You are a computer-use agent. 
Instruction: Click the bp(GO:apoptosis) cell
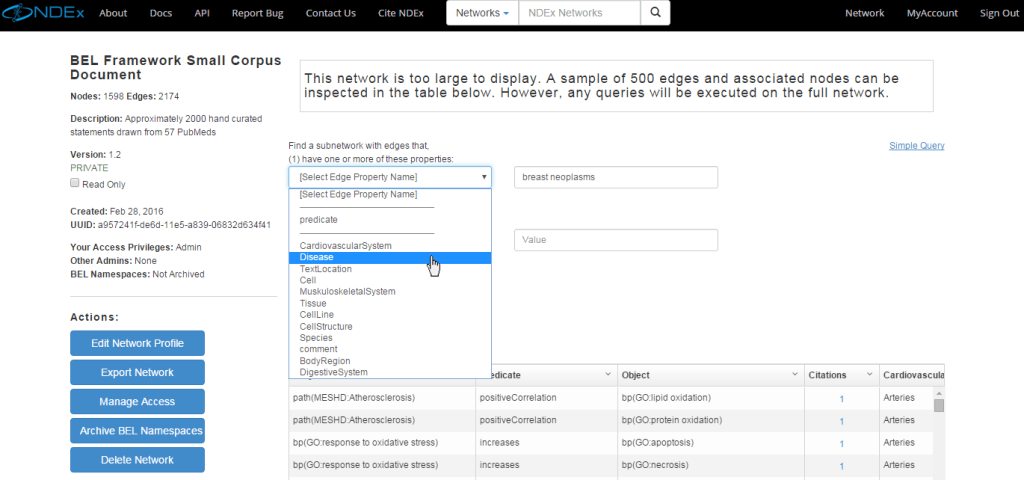(711, 443)
